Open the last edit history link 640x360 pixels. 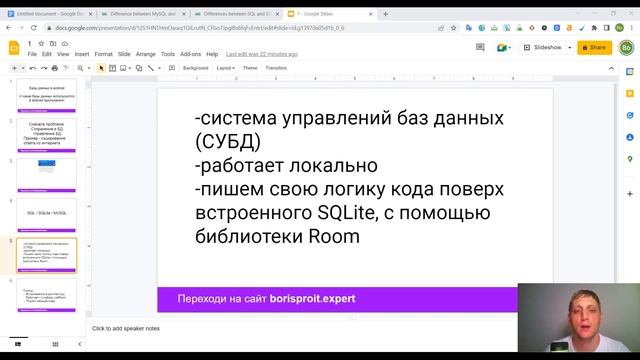[x=262, y=54]
